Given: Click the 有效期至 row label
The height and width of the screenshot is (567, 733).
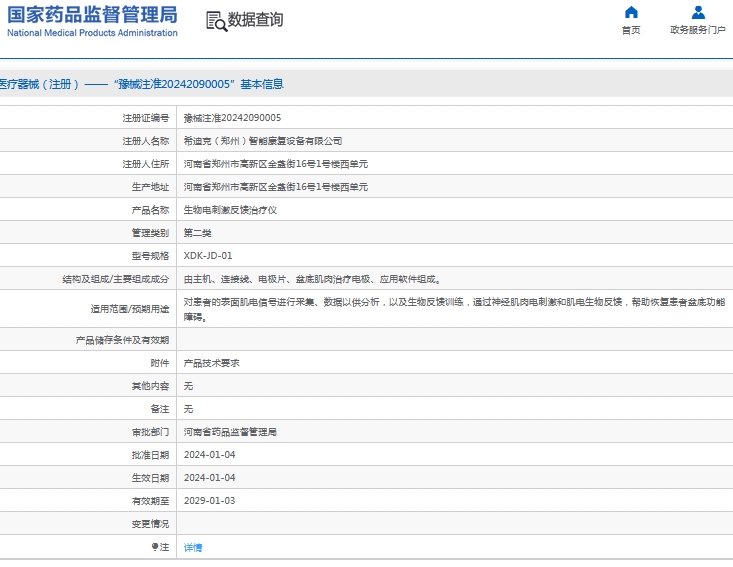Looking at the screenshot, I should [151, 501].
